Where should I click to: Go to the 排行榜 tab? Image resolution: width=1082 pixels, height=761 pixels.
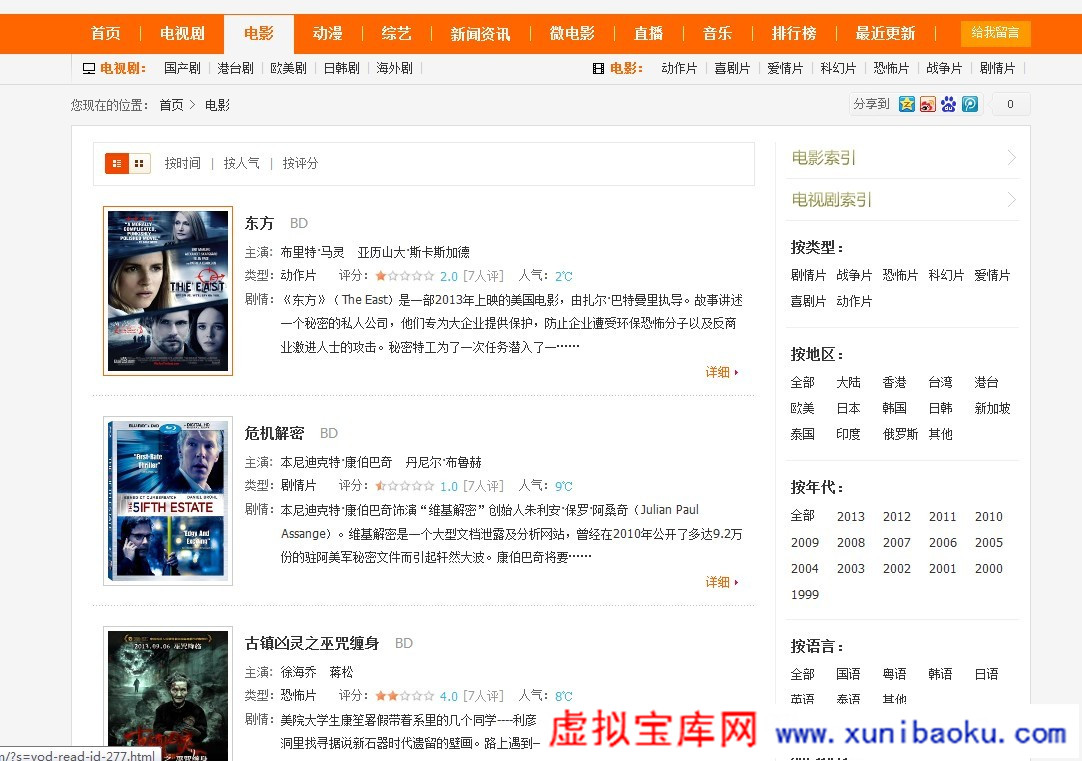pos(794,34)
